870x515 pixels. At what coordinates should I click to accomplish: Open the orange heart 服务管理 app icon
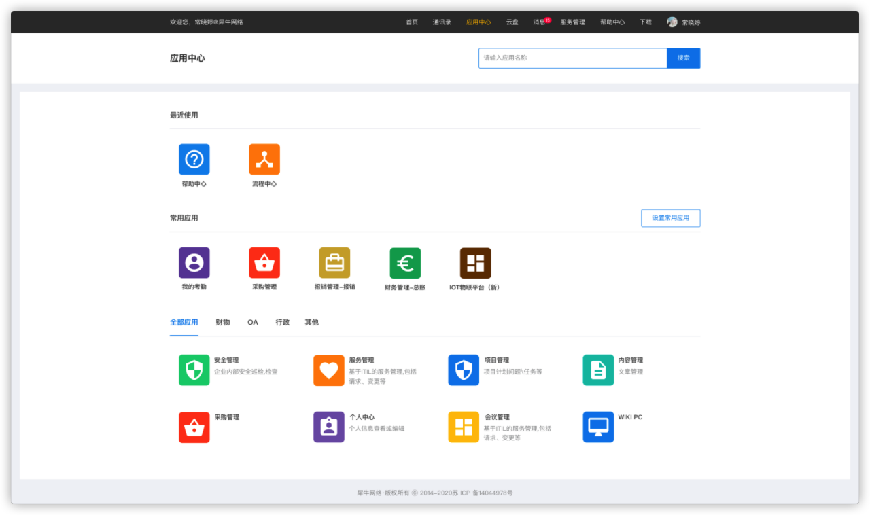[x=329, y=370]
